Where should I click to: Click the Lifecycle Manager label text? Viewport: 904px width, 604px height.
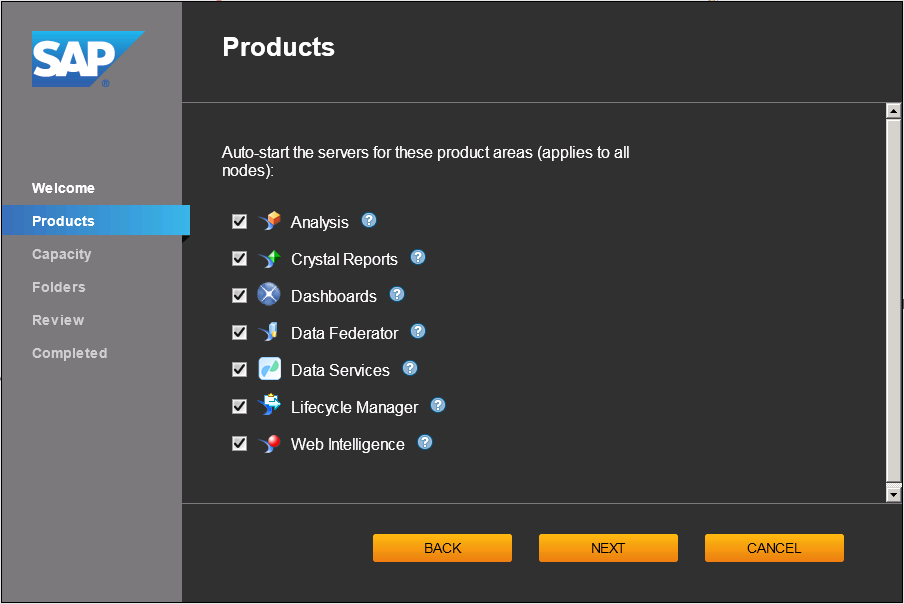355,407
